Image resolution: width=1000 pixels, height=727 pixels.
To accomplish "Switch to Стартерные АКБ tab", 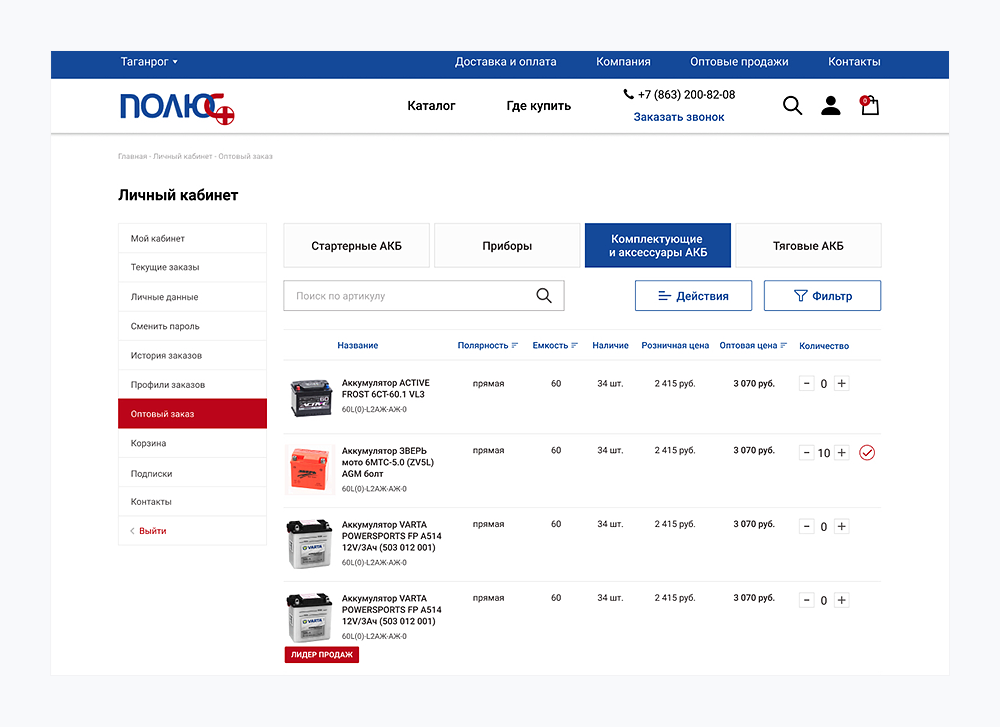I will 356,246.
